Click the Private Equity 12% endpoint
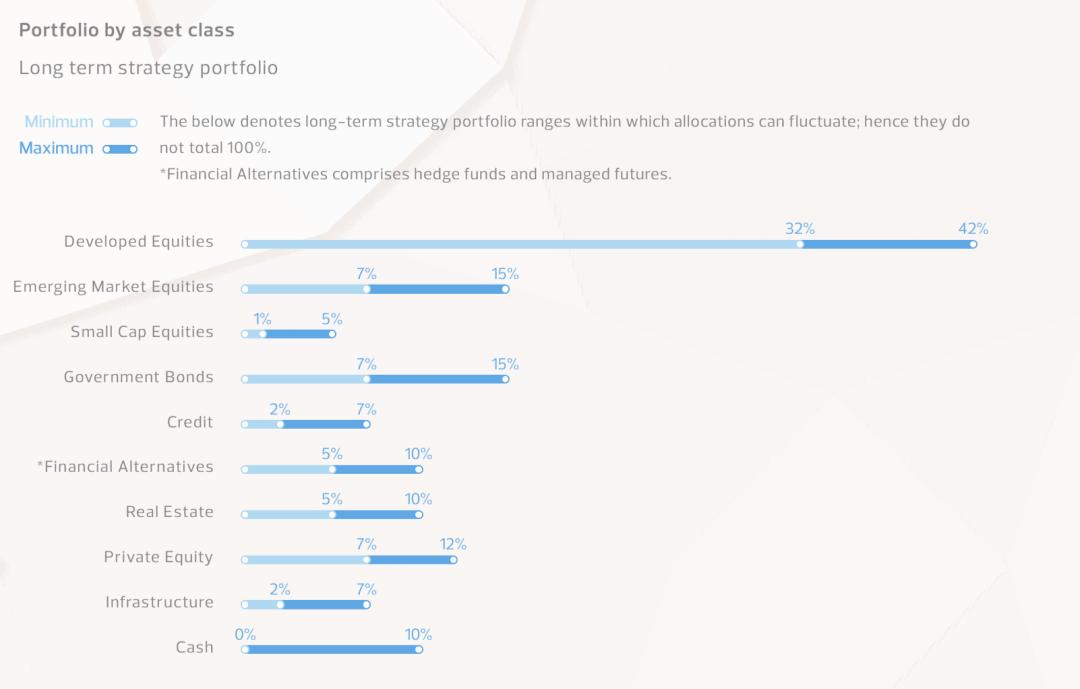 [x=453, y=559]
